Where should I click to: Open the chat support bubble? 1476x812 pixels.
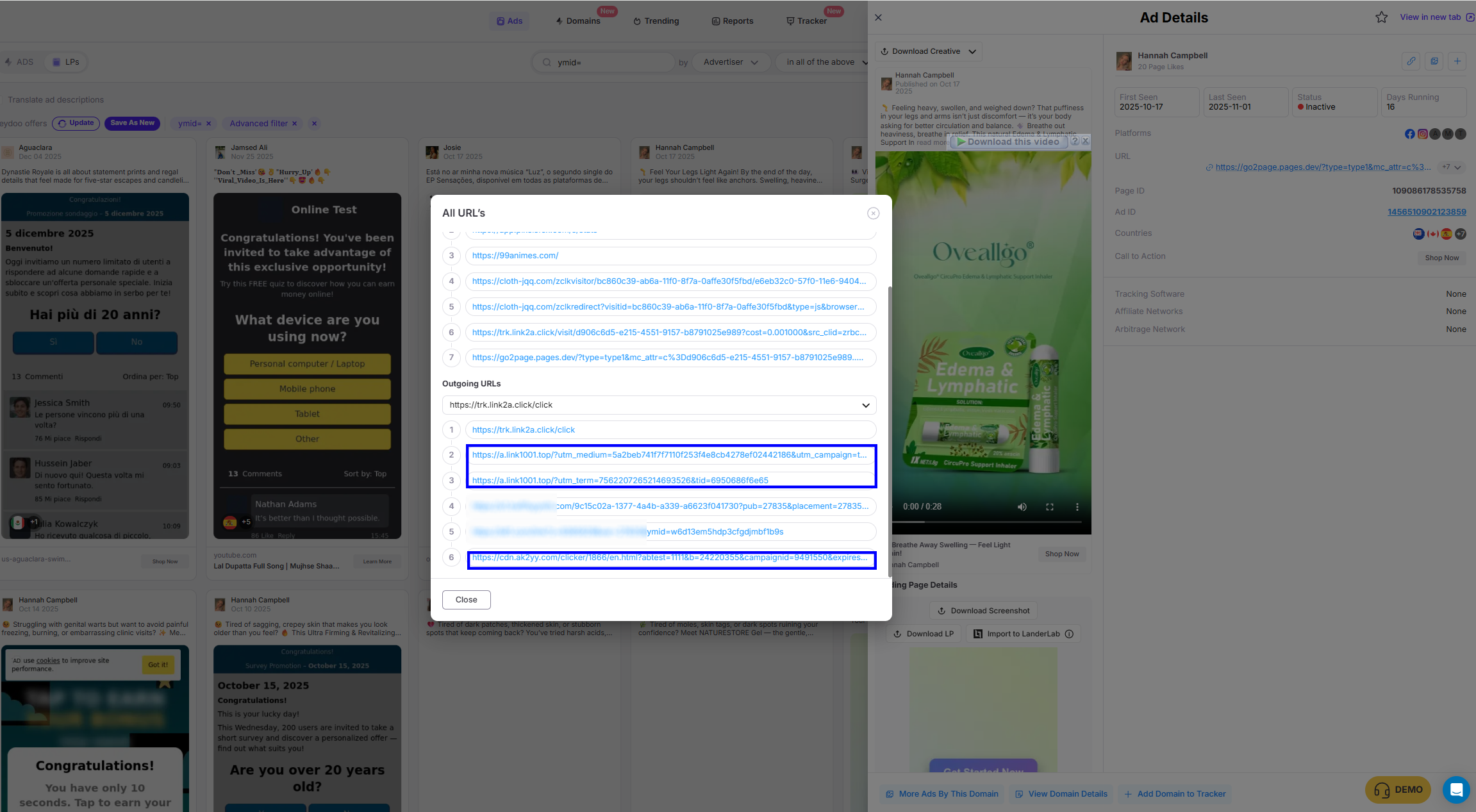pos(1456,790)
